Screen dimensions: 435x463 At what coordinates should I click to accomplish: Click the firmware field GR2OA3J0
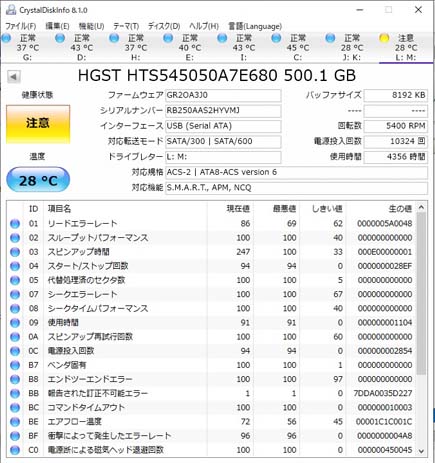coord(223,95)
